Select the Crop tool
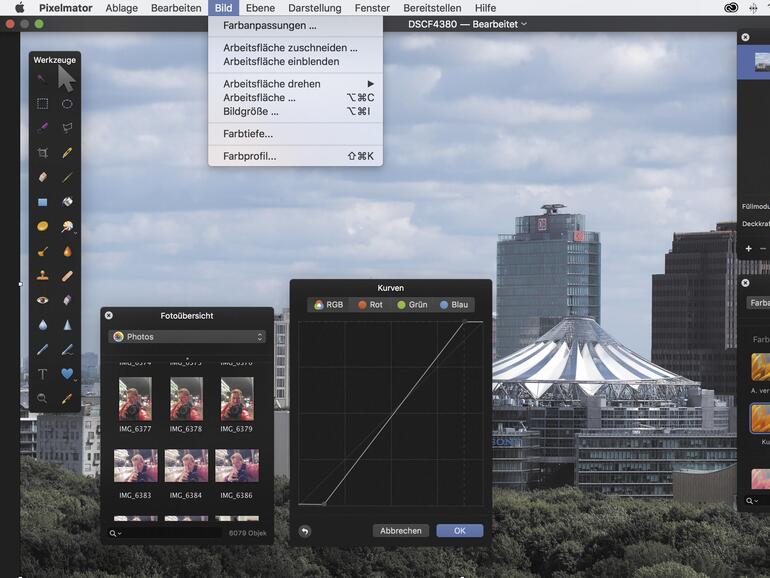Viewport: 770px width, 578px height. pyautogui.click(x=43, y=153)
